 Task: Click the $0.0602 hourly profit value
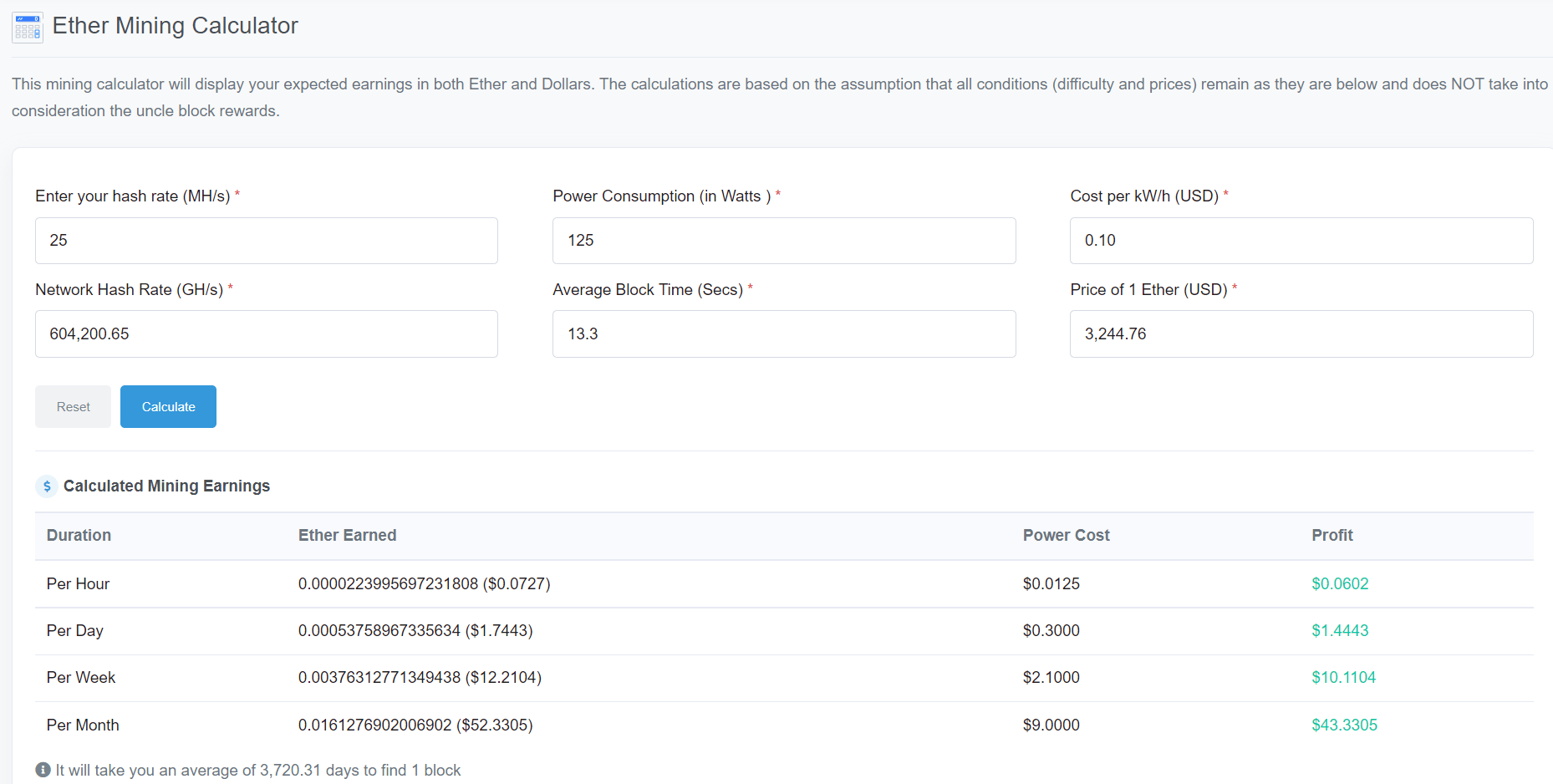[1340, 584]
